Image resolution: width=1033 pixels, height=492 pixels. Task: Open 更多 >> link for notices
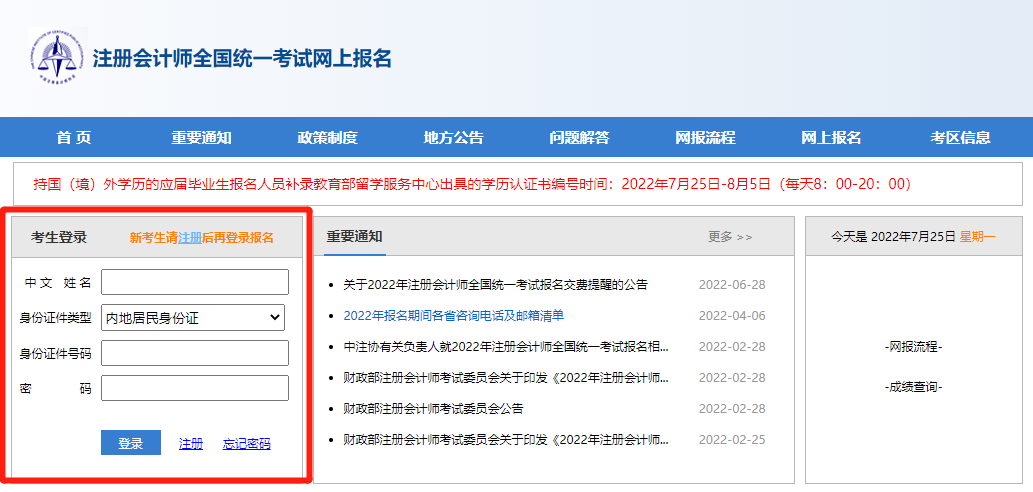coord(730,237)
